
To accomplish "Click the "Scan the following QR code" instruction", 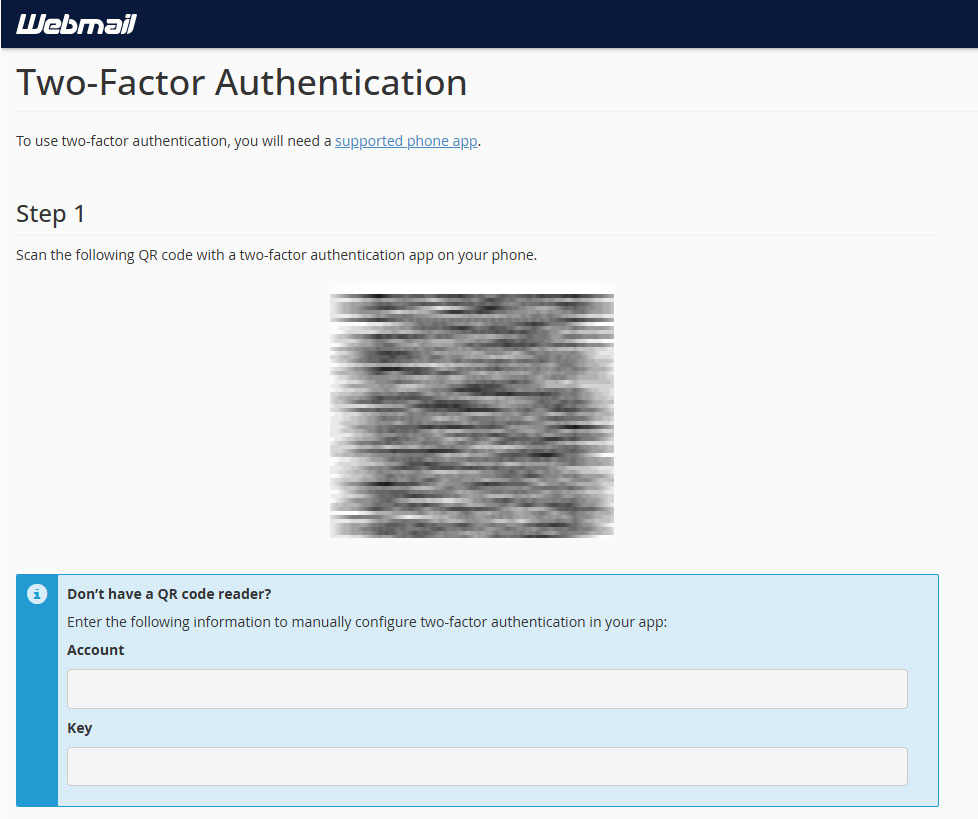I will [276, 255].
